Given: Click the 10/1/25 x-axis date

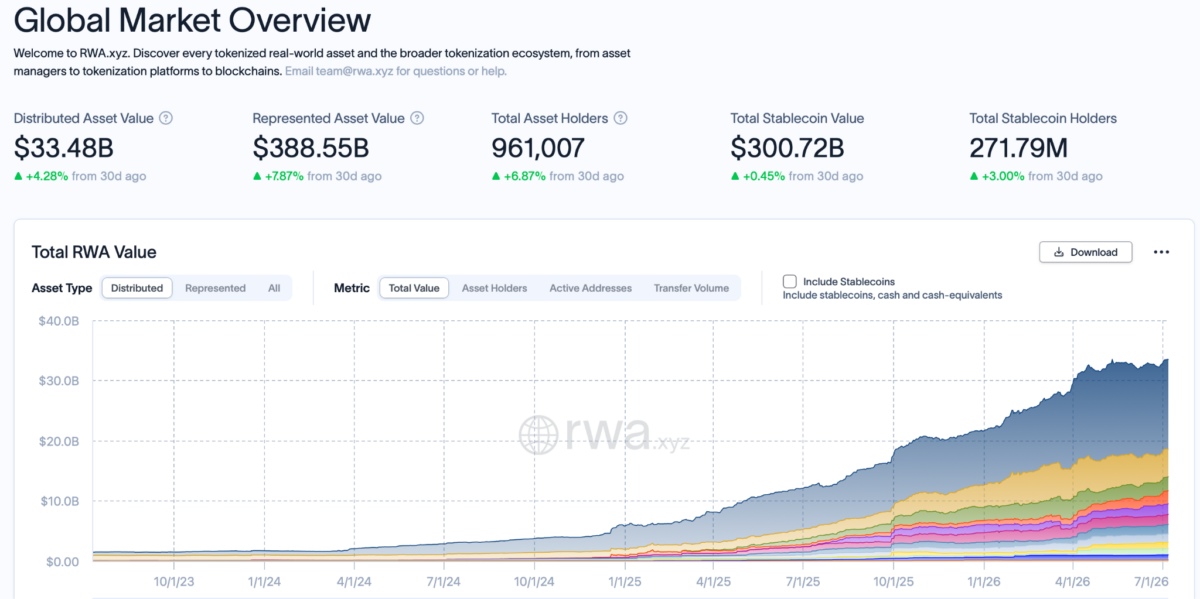Looking at the screenshot, I should [893, 580].
